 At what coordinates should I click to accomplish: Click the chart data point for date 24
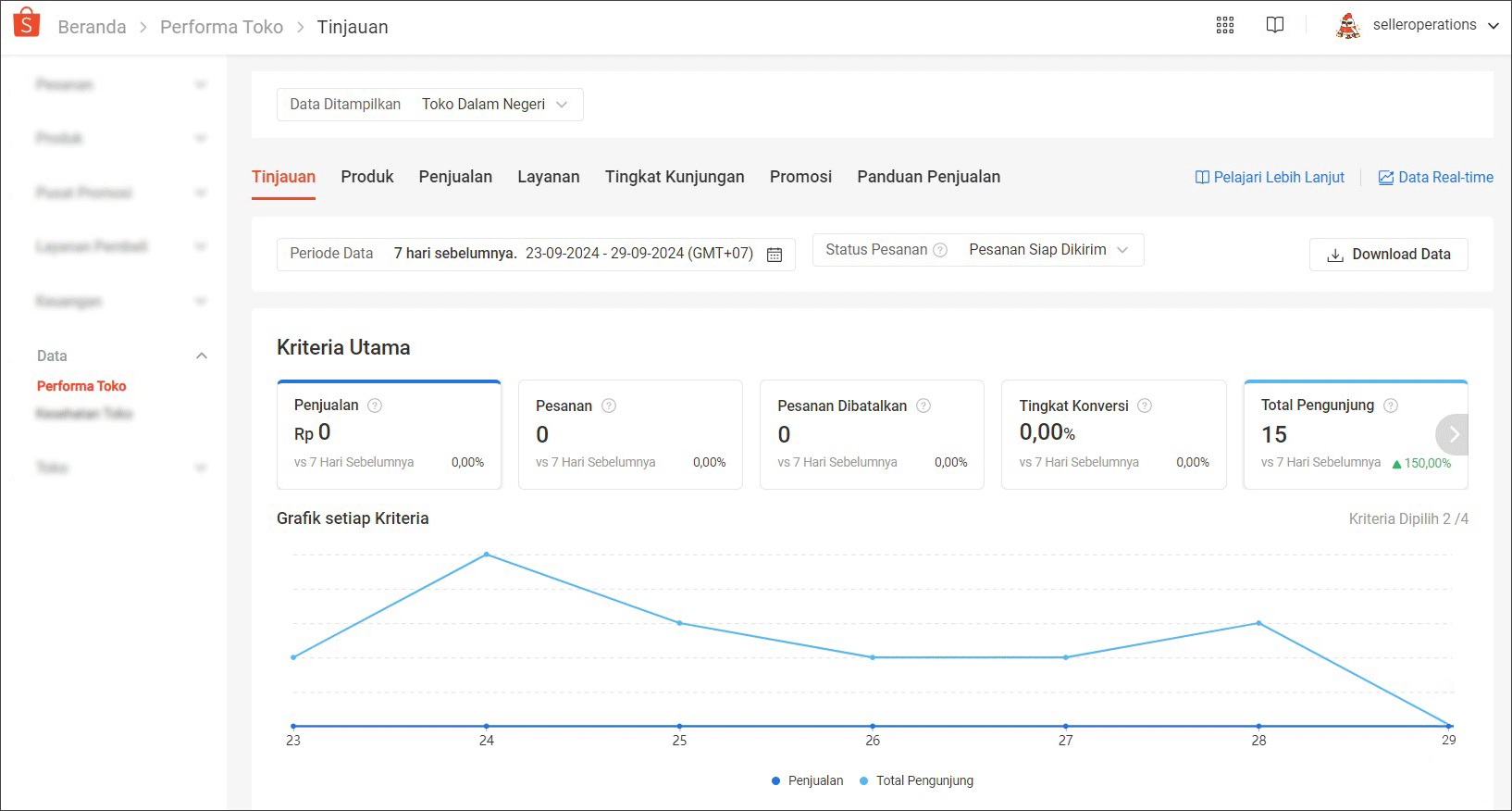pos(487,555)
